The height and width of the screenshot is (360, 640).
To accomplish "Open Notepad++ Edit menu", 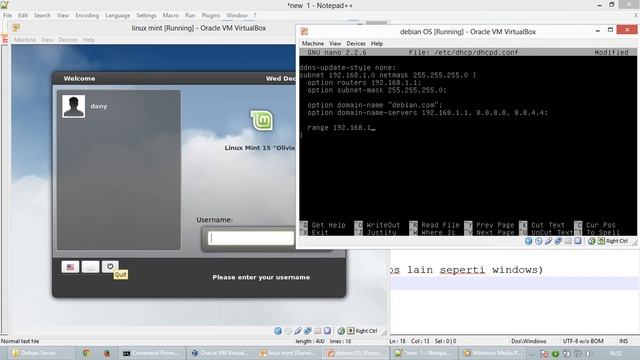I will pos(23,15).
